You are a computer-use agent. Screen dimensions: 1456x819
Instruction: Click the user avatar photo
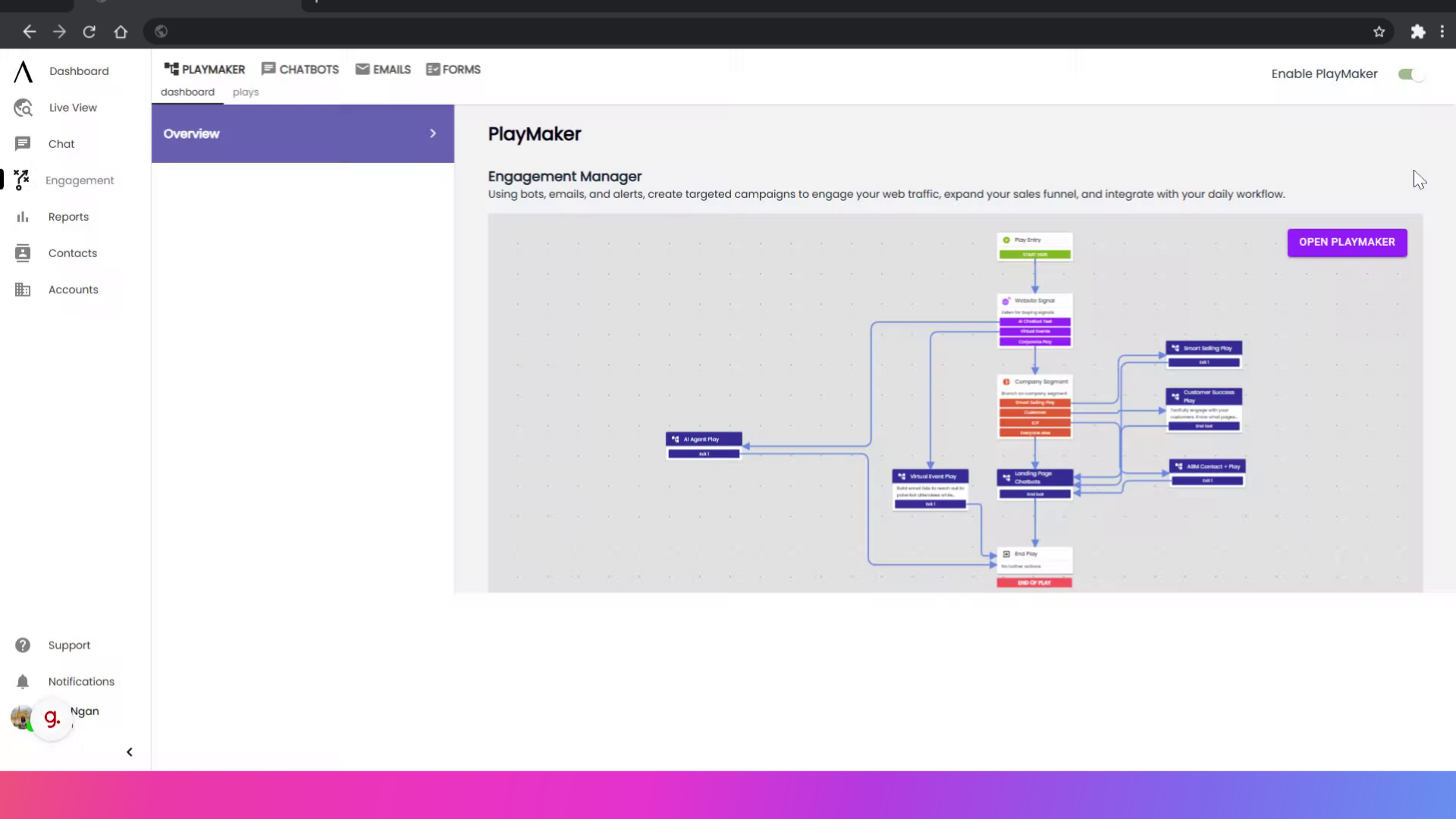coord(20,717)
